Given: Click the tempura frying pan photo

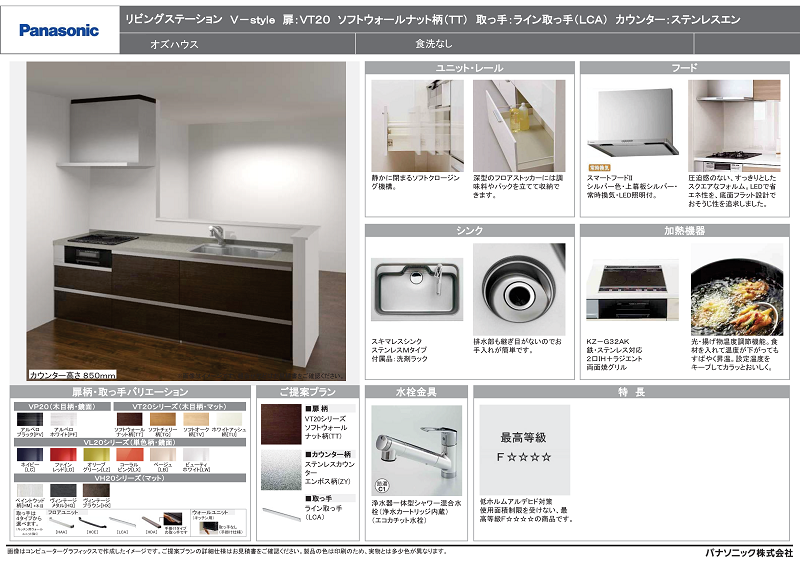Looking at the screenshot, I should (x=737, y=289).
